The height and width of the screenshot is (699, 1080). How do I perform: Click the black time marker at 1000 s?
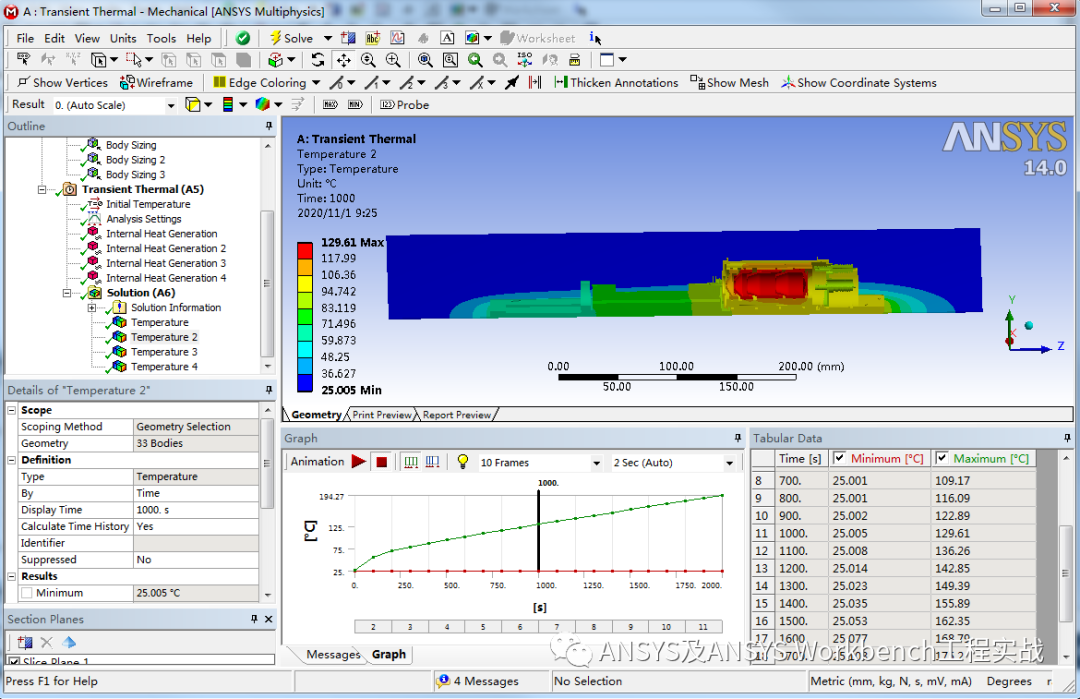tap(539, 530)
